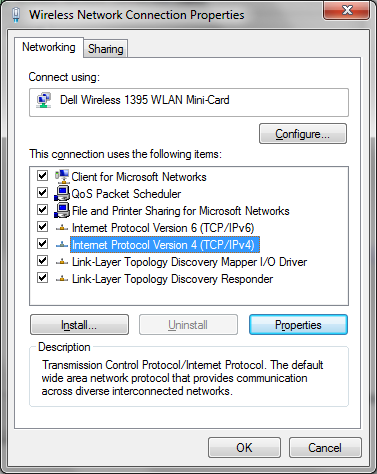Click the Topology Discovery Mapper driver icon
This screenshot has width=377, height=474.
[x=62, y=262]
